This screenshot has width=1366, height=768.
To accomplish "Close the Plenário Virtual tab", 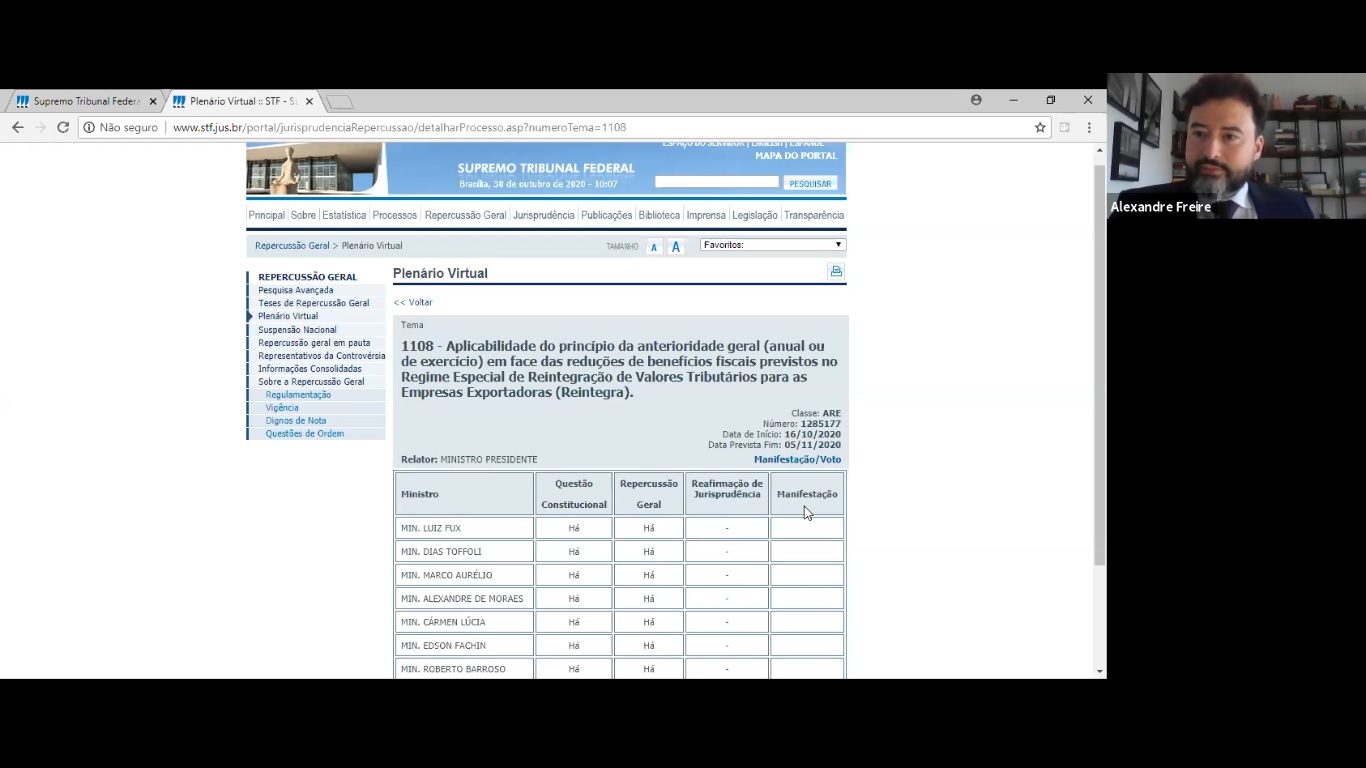I will [309, 102].
